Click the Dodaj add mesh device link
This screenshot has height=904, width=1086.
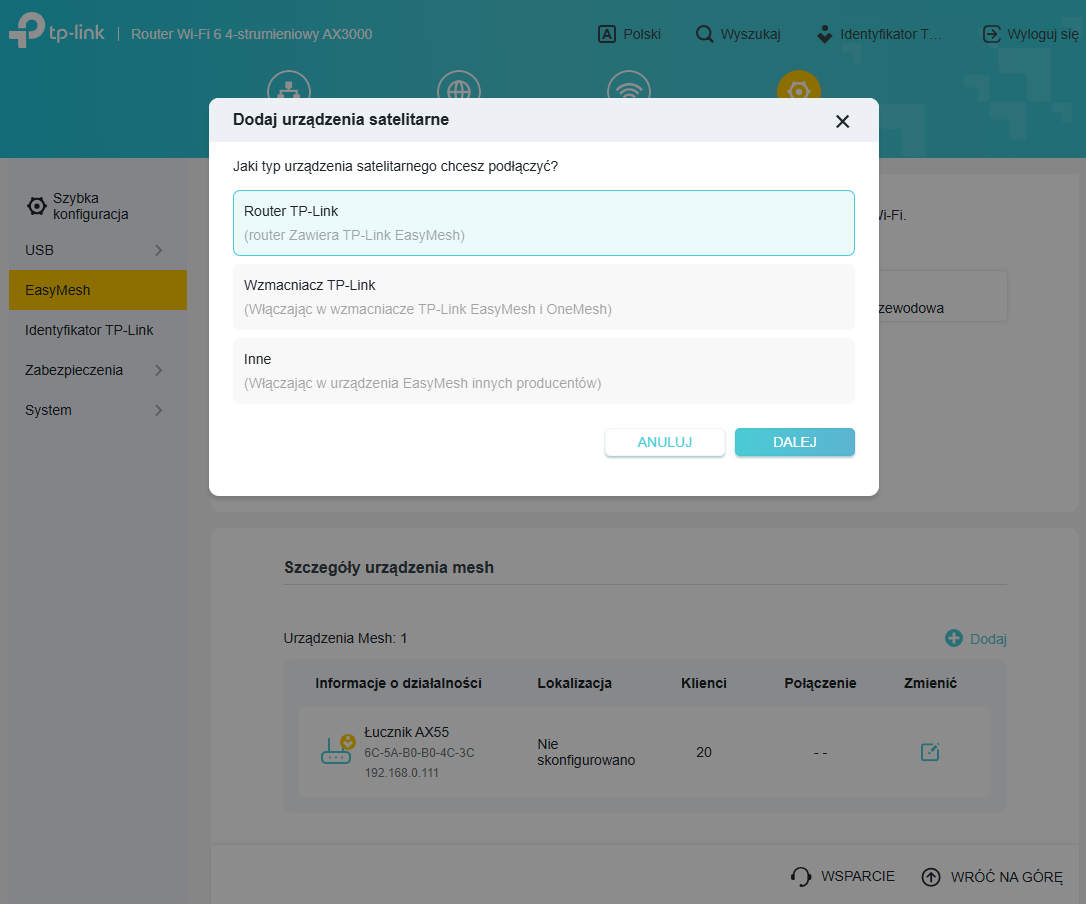tap(976, 639)
